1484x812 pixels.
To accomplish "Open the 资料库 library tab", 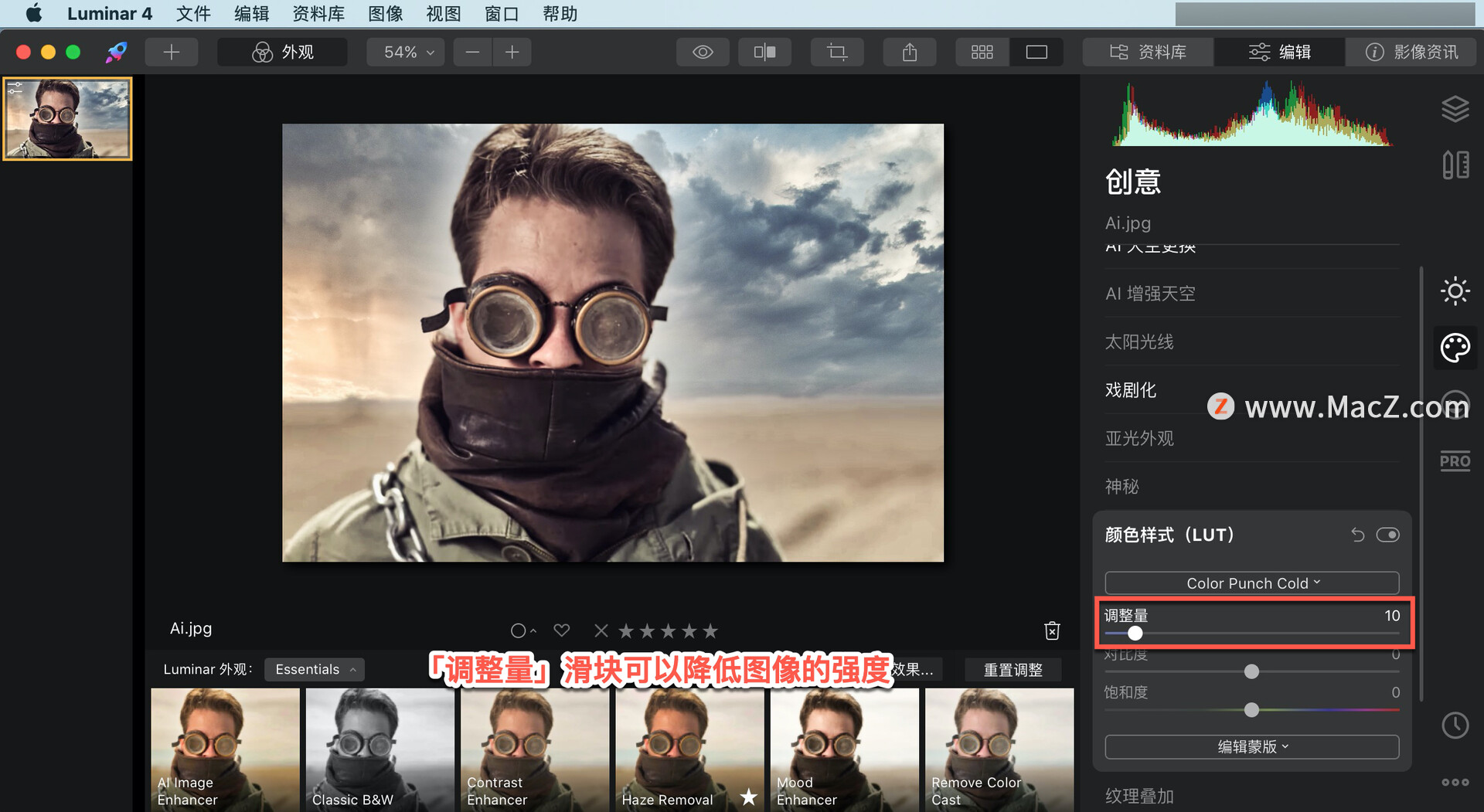I will pyautogui.click(x=1148, y=52).
